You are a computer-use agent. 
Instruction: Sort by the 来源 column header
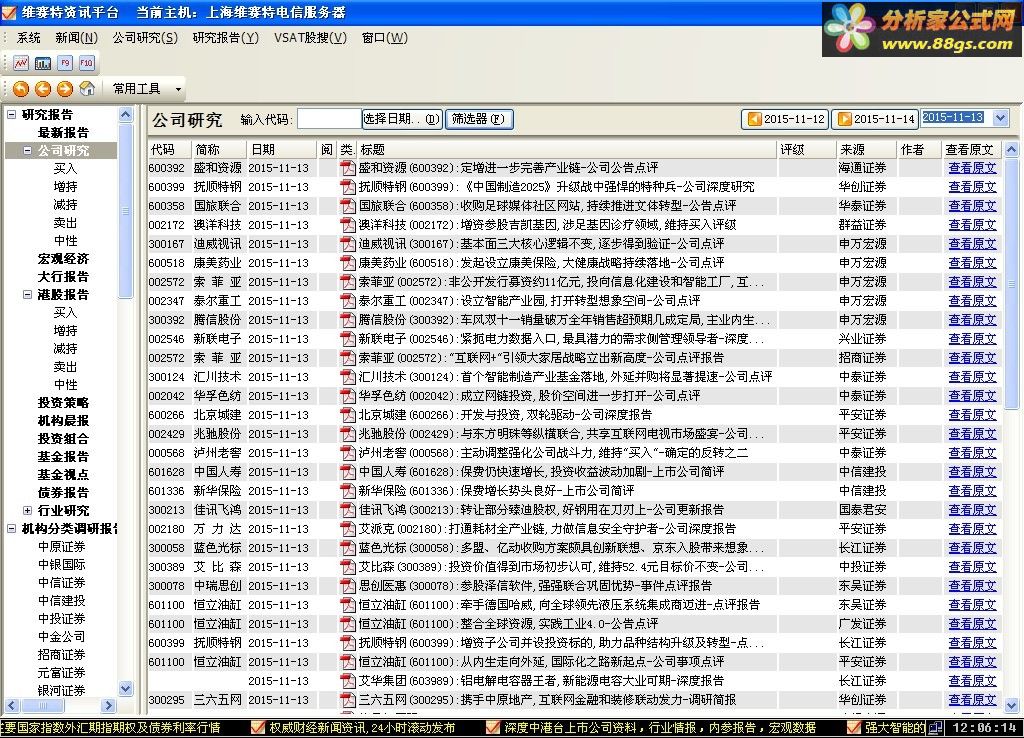click(x=866, y=150)
